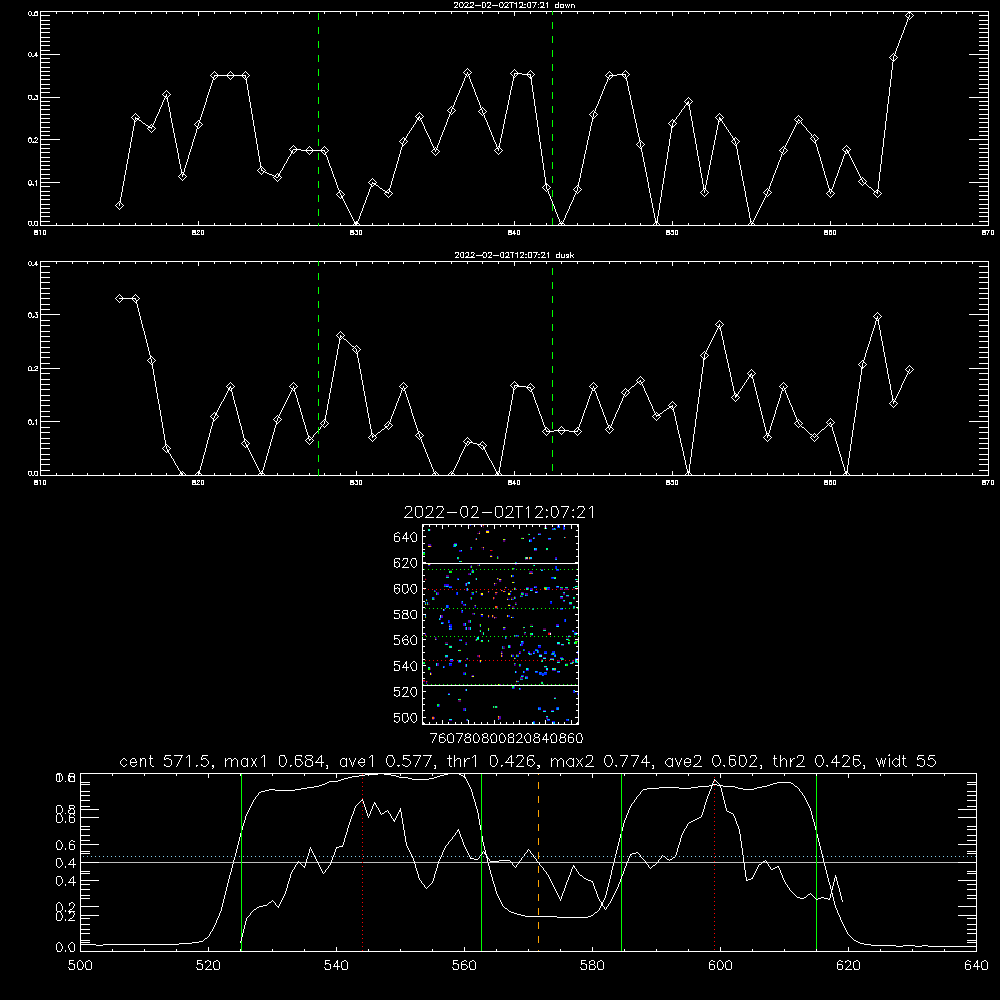This screenshot has height=1000, width=1000.
Task: Click the green solid line near 585 in bottom plot
Action: (x=621, y=862)
